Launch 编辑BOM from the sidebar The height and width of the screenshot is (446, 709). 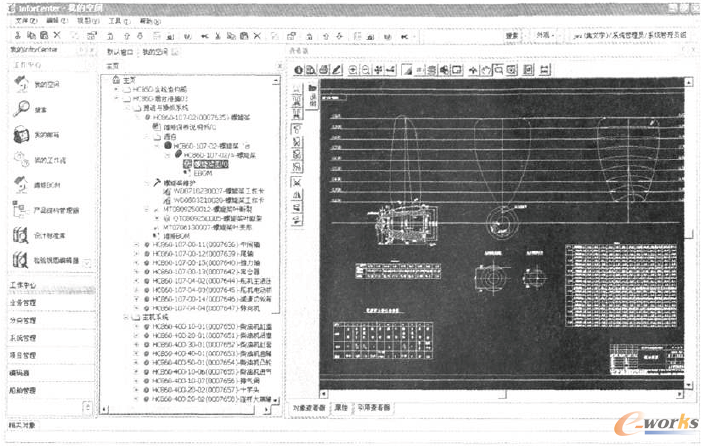coord(21,185)
